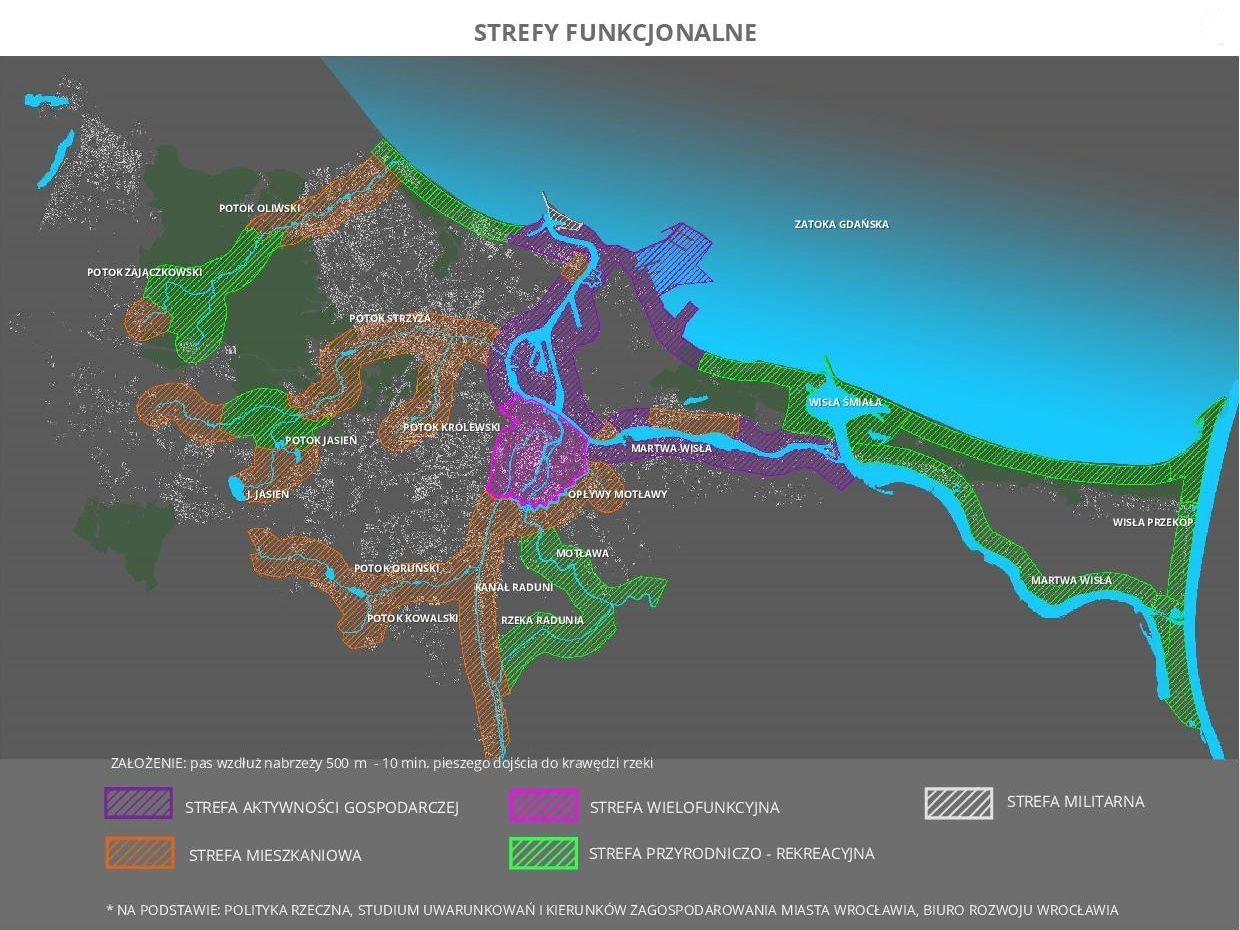Select the Kanał Raduni label
This screenshot has width=1240, height=930.
pos(514,587)
